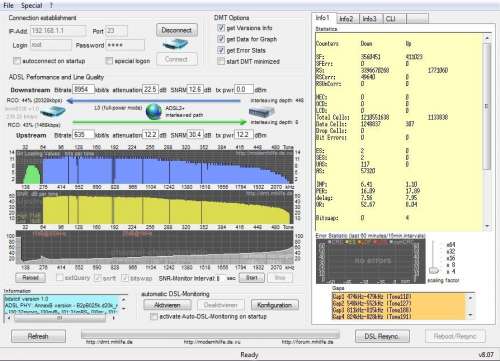Start the SNR monitor
Viewport: 500px width, 361px height.
coord(252,278)
